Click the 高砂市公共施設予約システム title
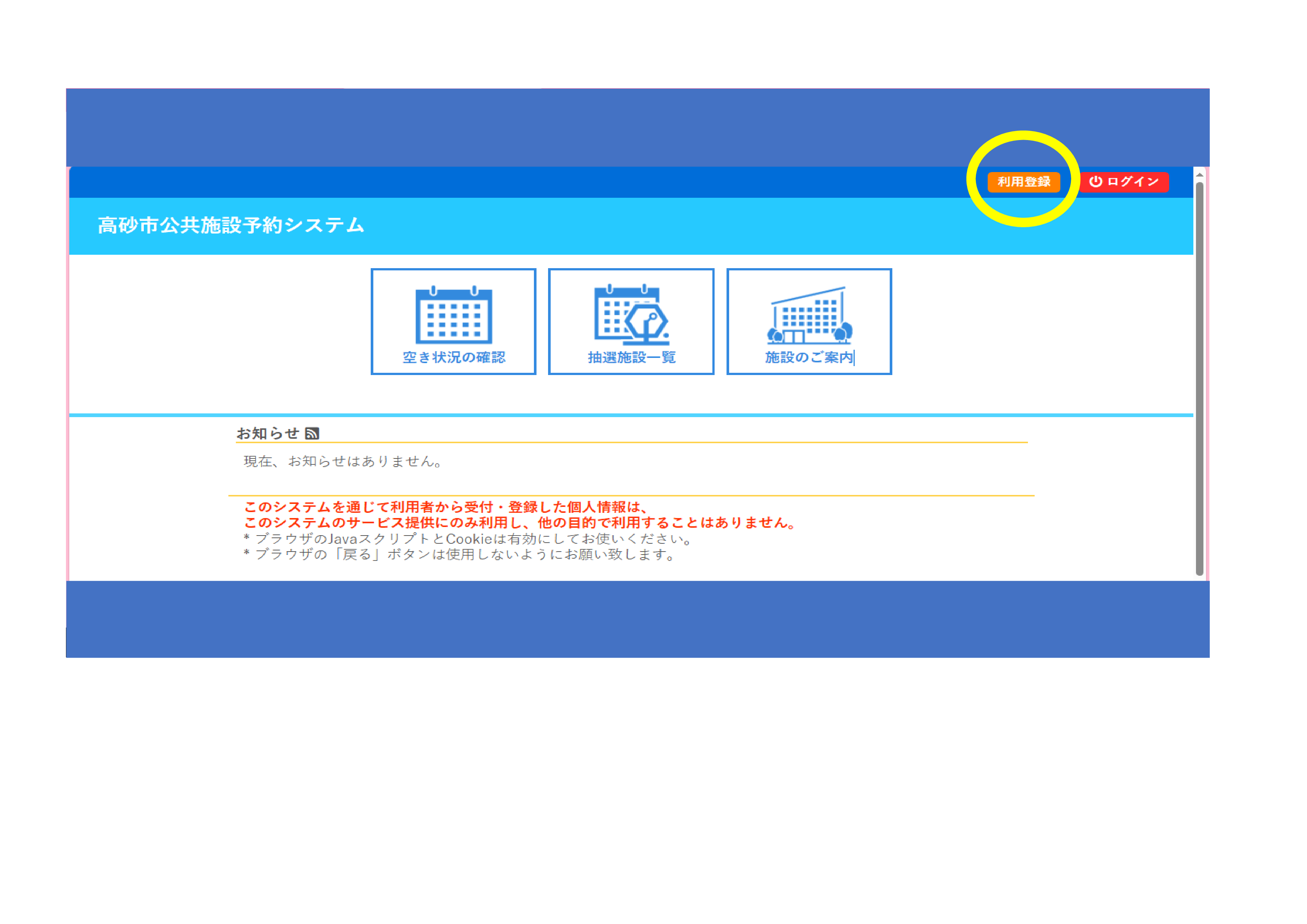The image size is (1307, 924). 231,225
